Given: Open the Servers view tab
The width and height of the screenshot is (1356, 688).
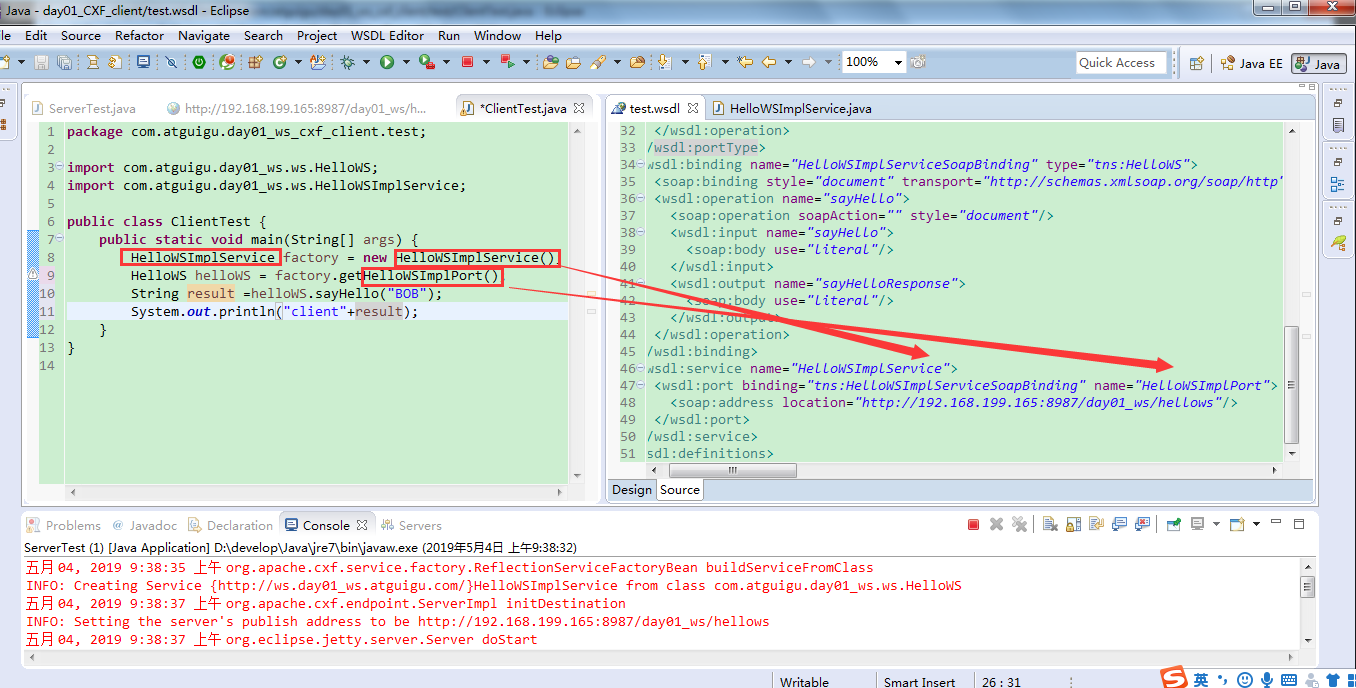Looking at the screenshot, I should point(410,525).
